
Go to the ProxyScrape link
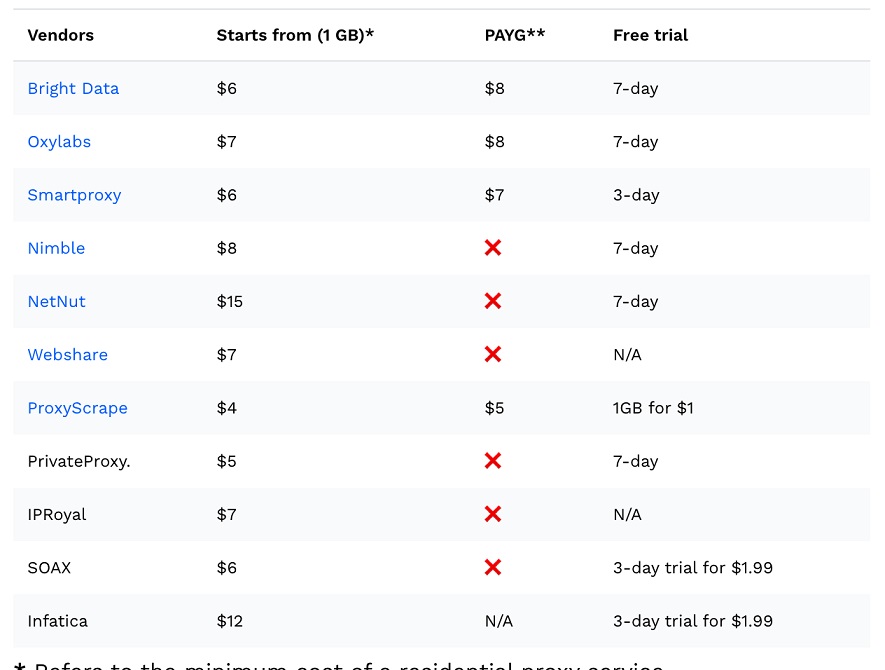point(77,408)
